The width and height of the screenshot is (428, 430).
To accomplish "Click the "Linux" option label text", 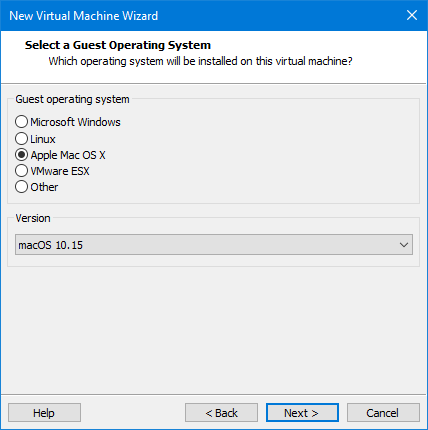I will 43,139.
